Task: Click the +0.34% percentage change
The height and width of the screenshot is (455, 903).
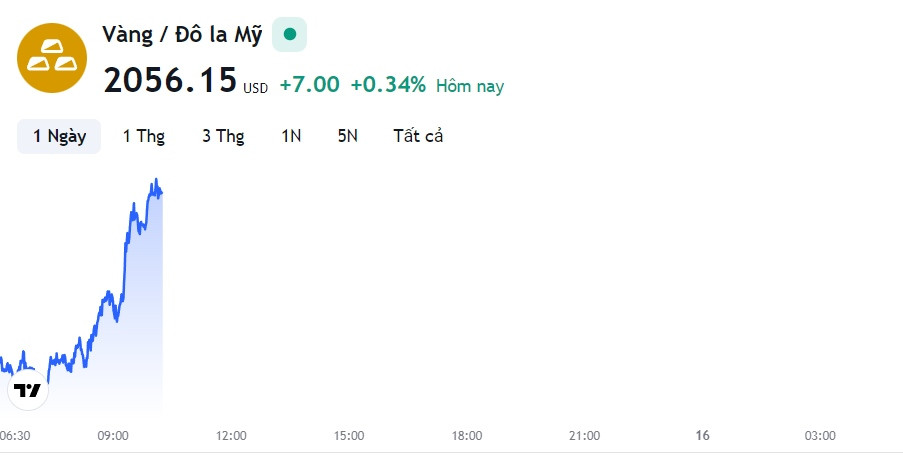Action: tap(388, 85)
